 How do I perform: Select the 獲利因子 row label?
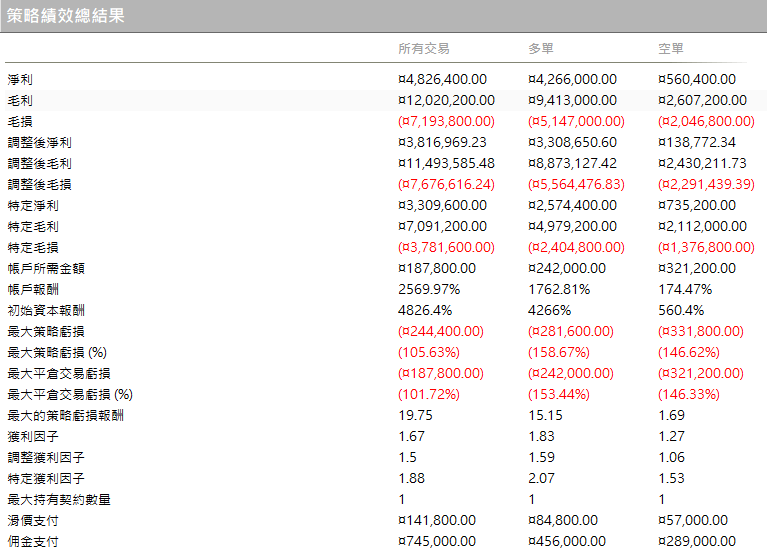coord(33,436)
